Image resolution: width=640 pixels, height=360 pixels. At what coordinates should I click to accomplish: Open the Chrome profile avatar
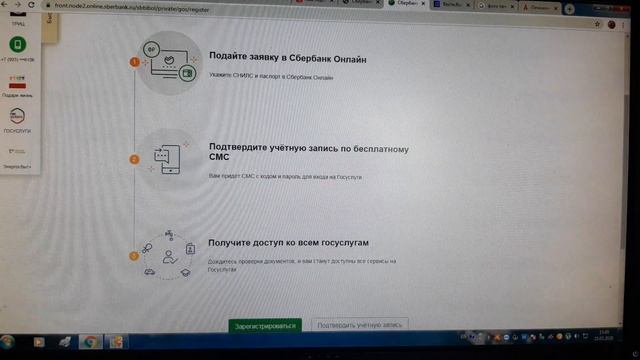click(x=611, y=25)
